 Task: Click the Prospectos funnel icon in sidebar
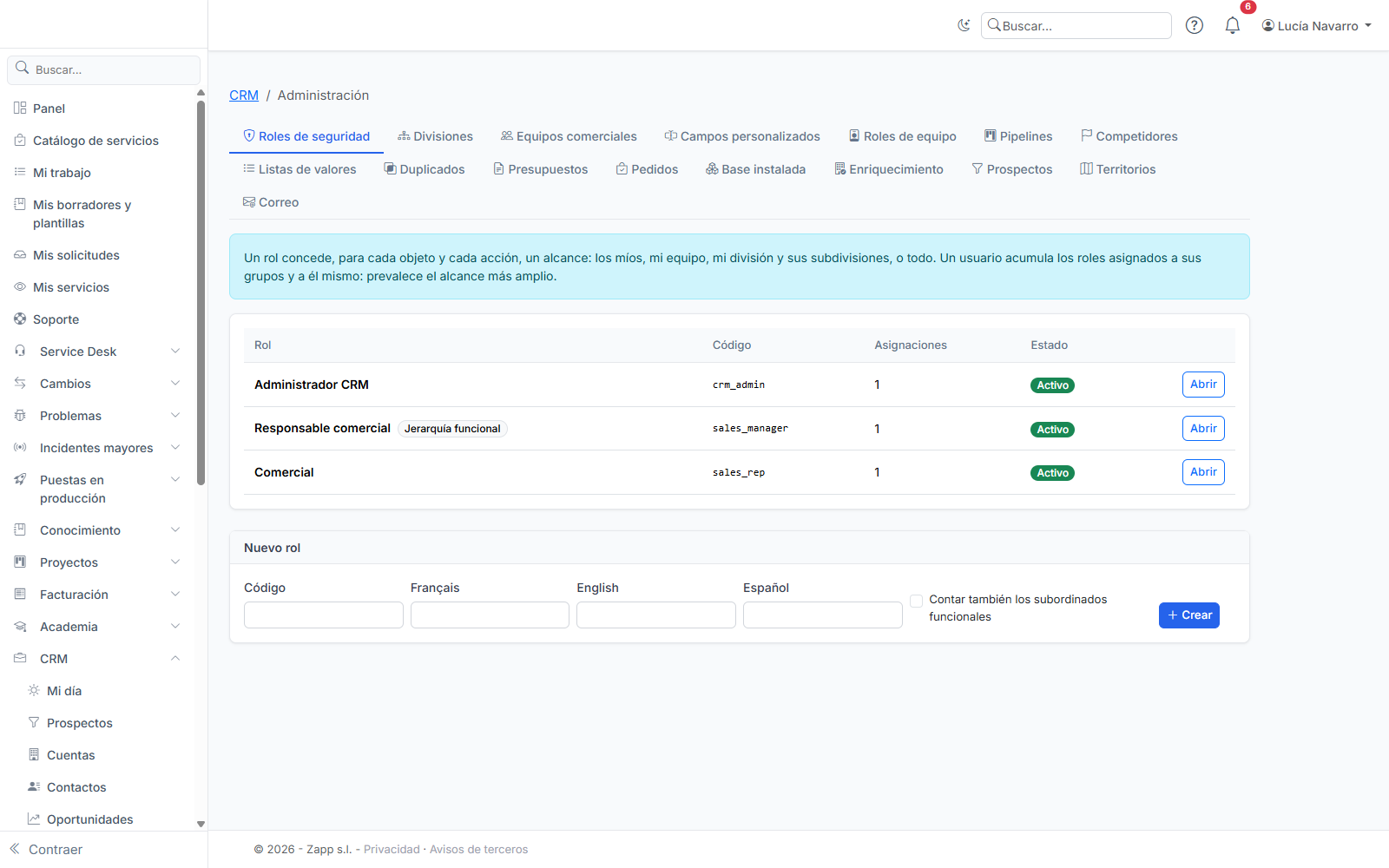[x=34, y=722]
